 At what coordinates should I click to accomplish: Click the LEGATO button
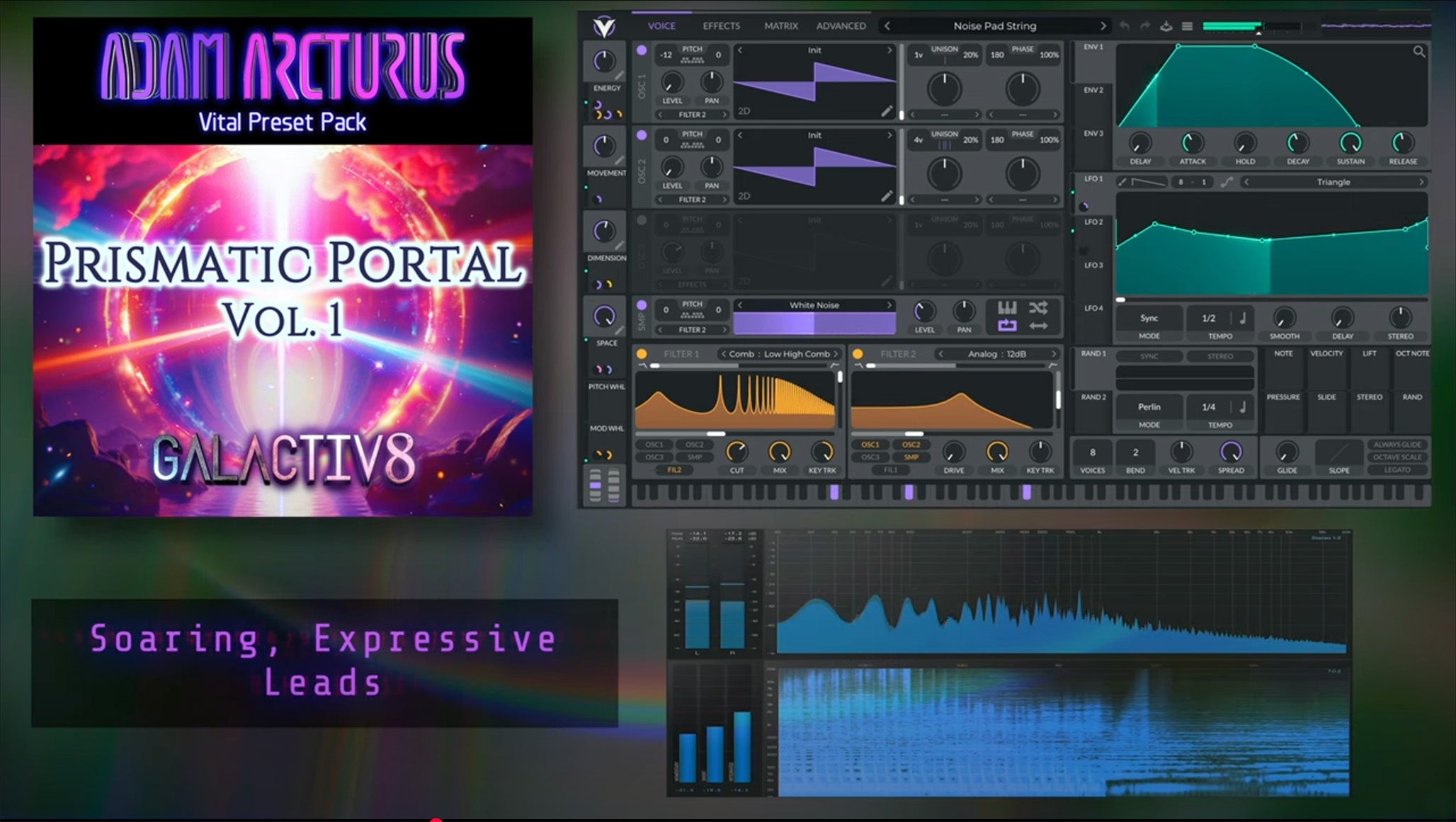click(1397, 470)
